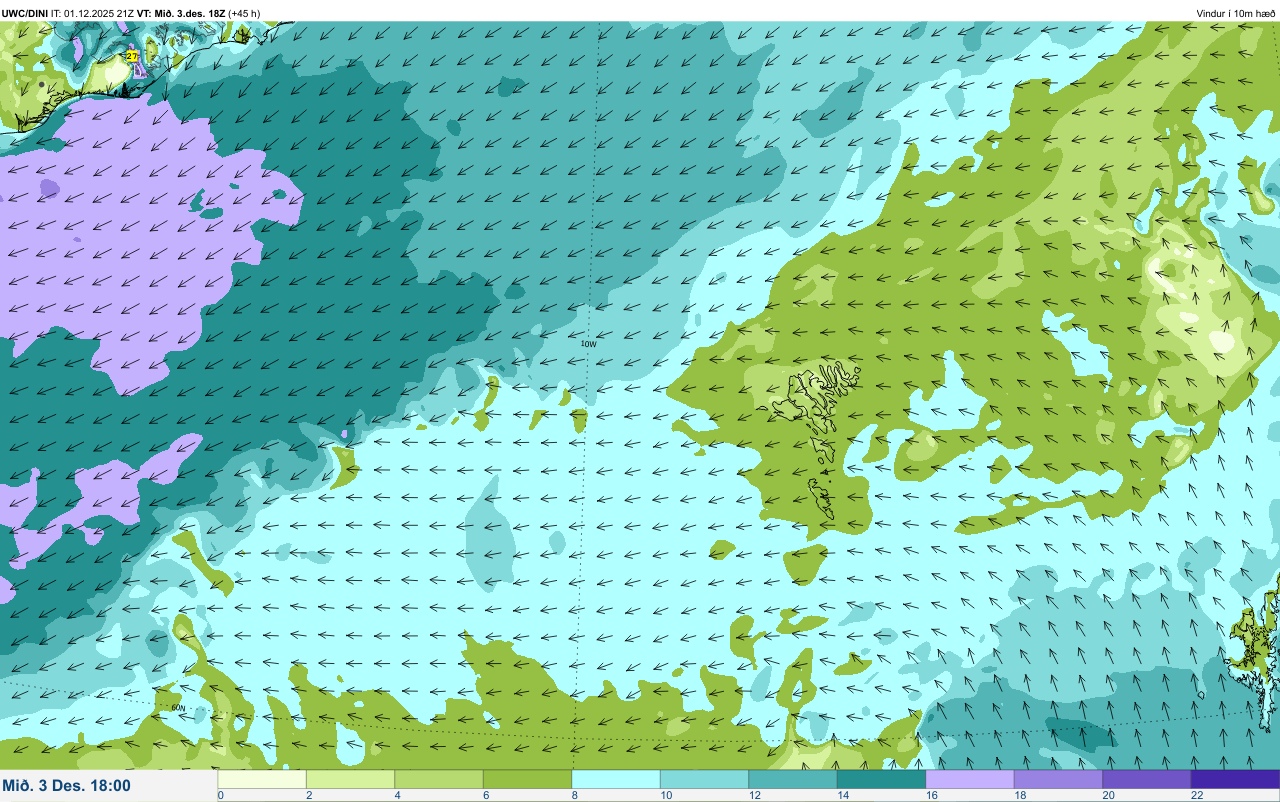The width and height of the screenshot is (1280, 802).
Task: Click the violet 20–22 legend swatch
Action: pos(1147,779)
